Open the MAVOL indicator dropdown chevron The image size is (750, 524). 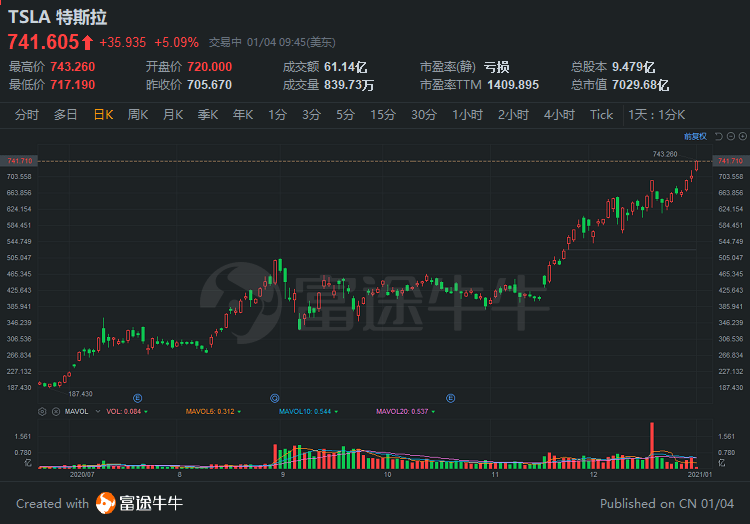[x=98, y=411]
